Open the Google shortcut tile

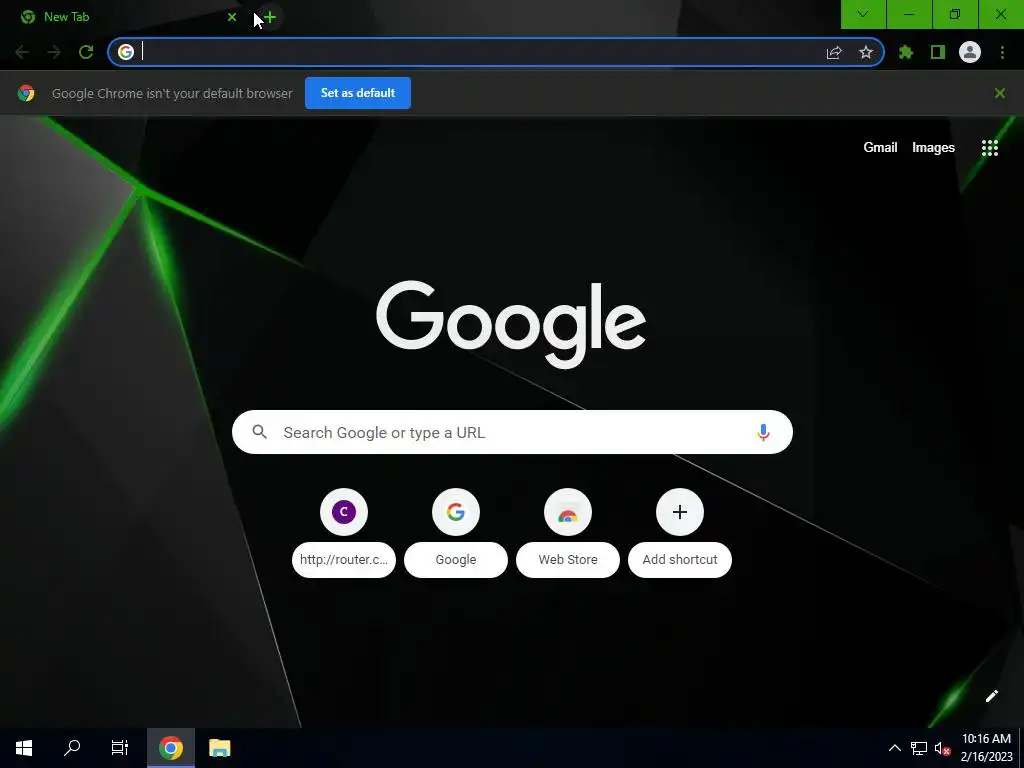[x=456, y=512]
